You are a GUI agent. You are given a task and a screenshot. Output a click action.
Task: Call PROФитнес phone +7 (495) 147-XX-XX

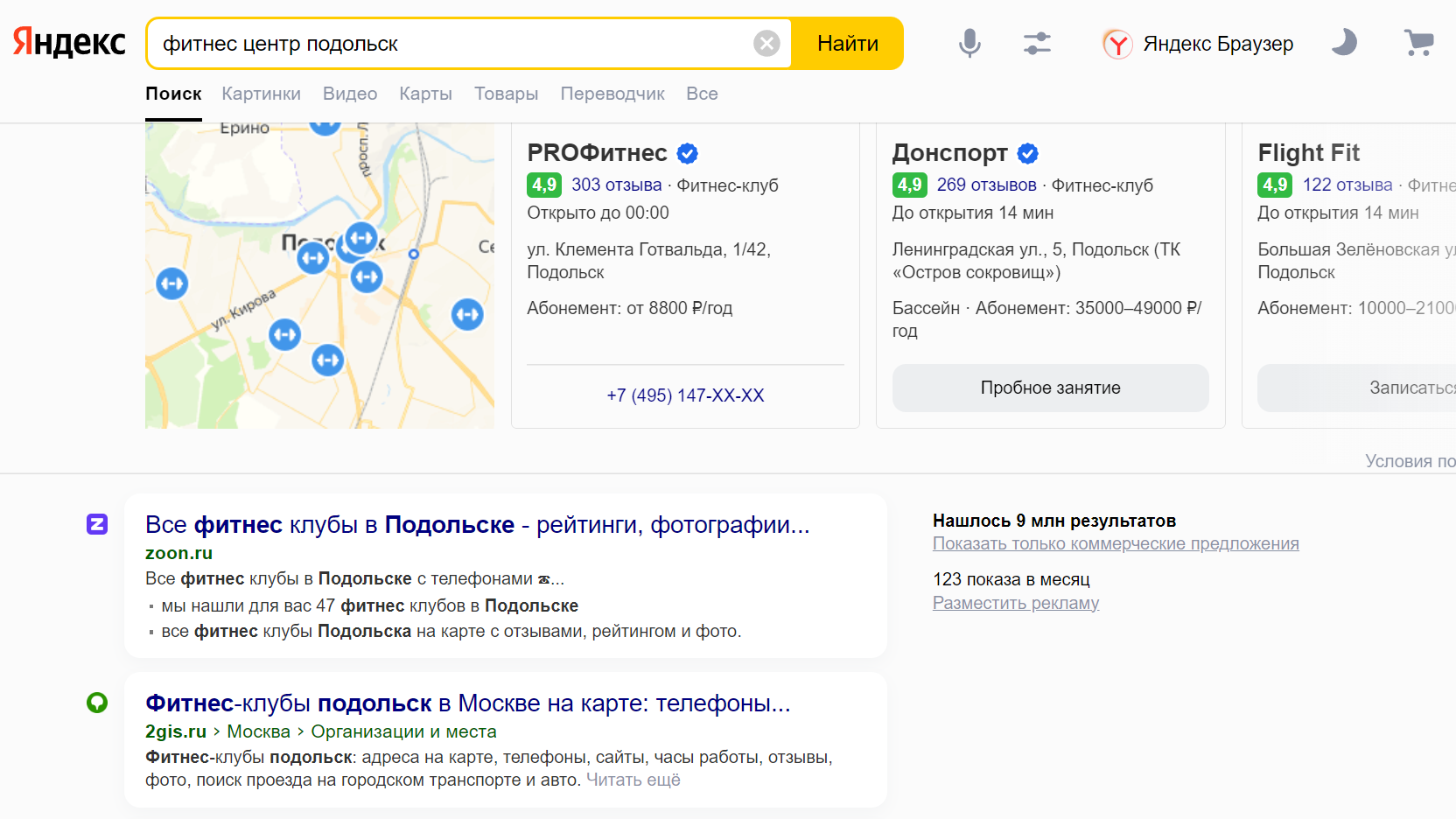tap(685, 395)
